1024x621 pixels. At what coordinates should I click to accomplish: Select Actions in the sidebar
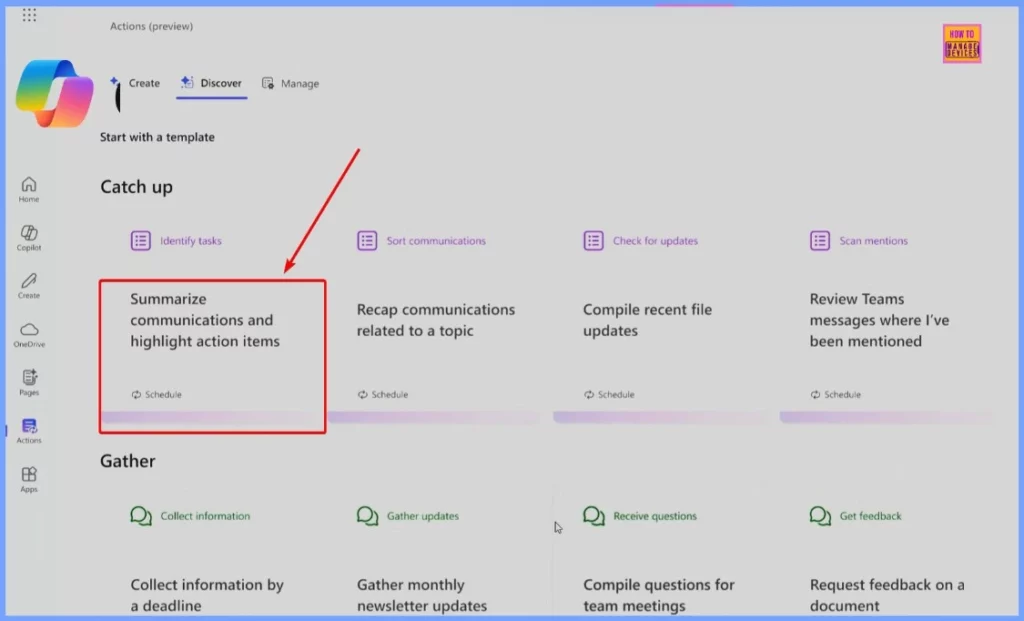[29, 431]
